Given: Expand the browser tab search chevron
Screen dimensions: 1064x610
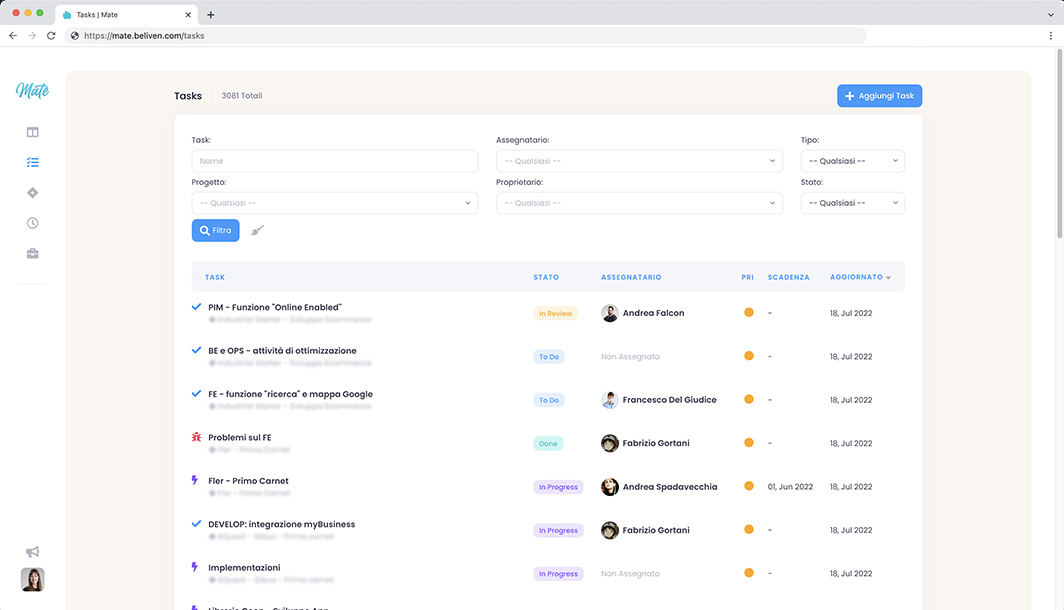Looking at the screenshot, I should (1050, 14).
